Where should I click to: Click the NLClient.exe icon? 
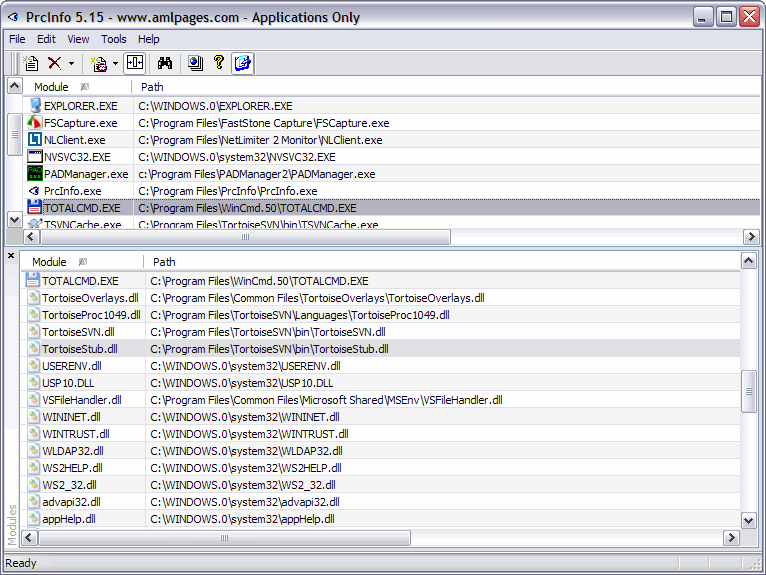pyautogui.click(x=35, y=140)
